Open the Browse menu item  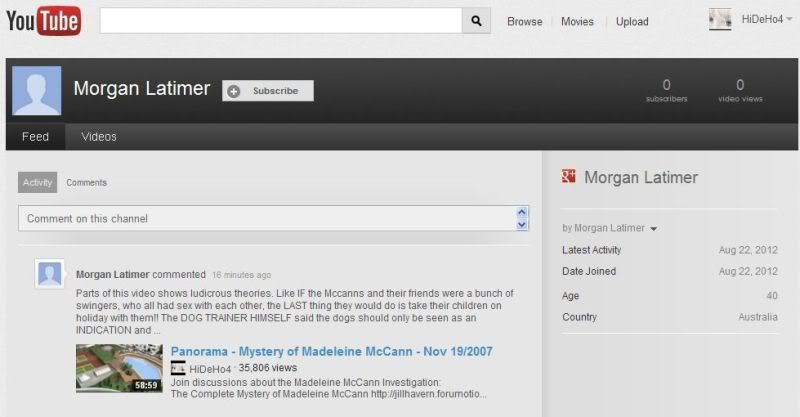pos(524,21)
